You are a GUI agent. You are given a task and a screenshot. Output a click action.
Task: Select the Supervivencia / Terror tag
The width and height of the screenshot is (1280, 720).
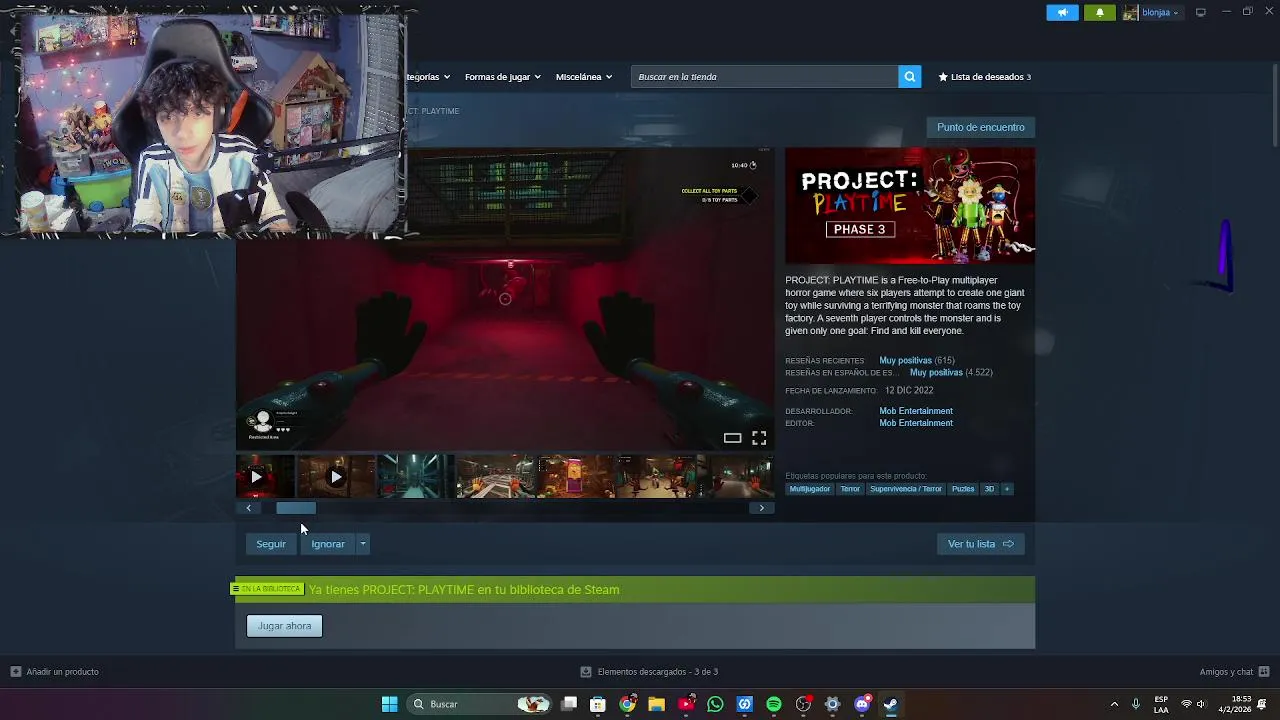click(x=906, y=489)
